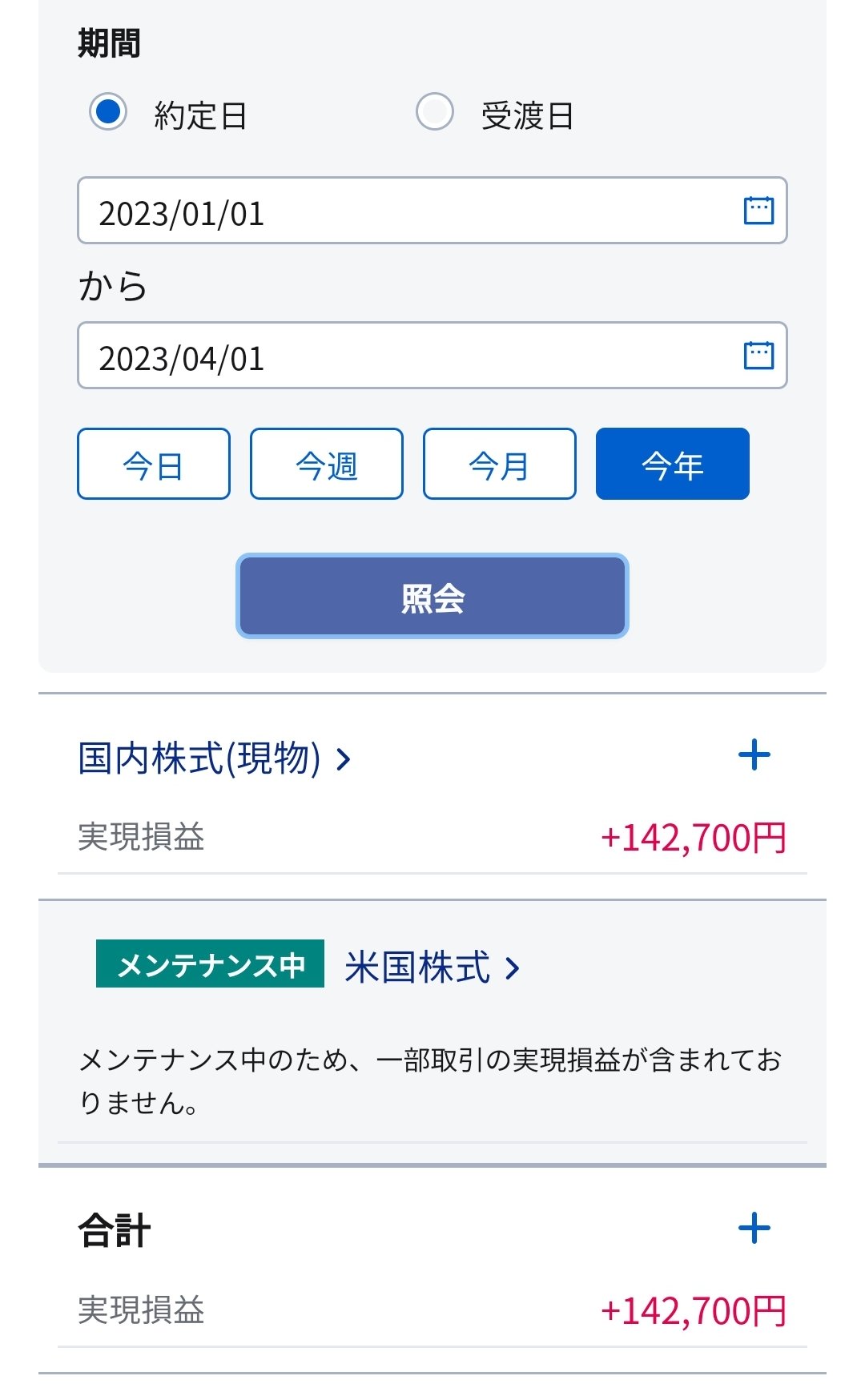865x1400 pixels.
Task: Click the green メンテナンス中 badge
Action: pos(210,964)
